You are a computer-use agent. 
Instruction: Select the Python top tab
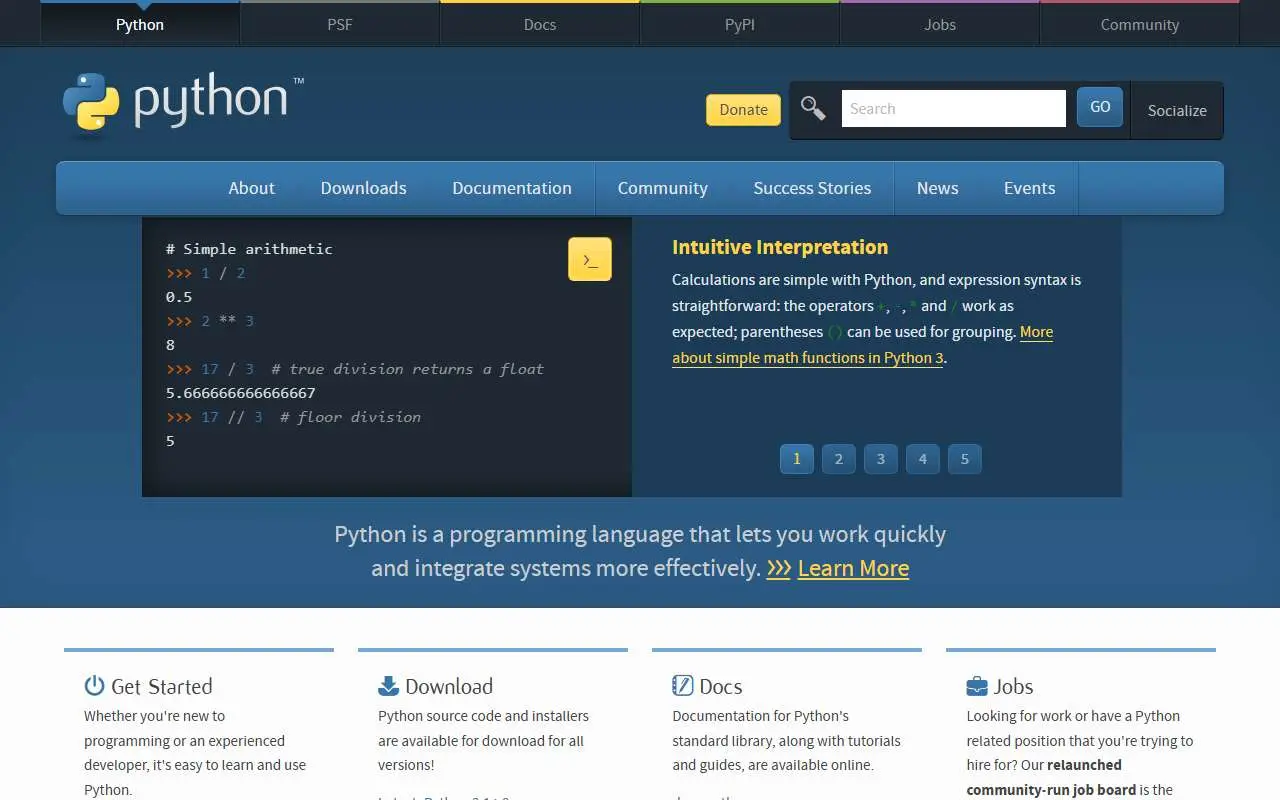140,24
